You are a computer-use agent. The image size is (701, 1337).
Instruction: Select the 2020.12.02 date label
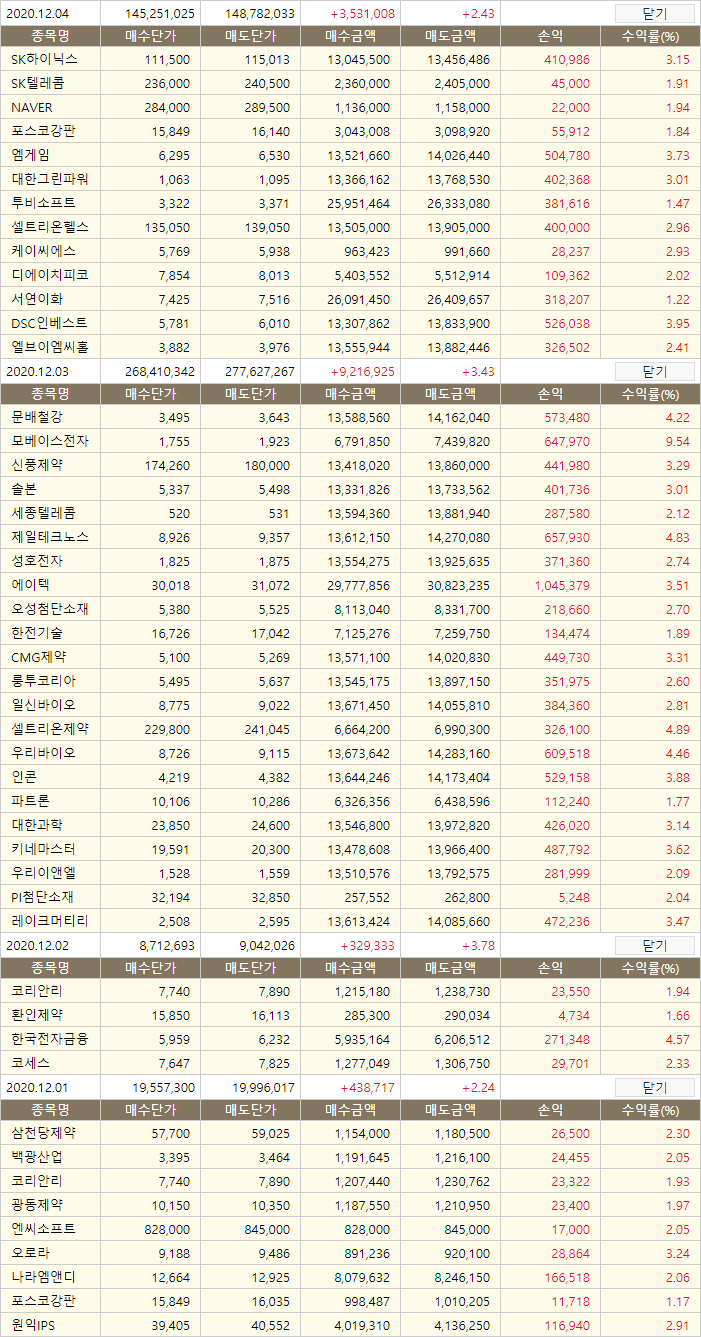click(36, 946)
